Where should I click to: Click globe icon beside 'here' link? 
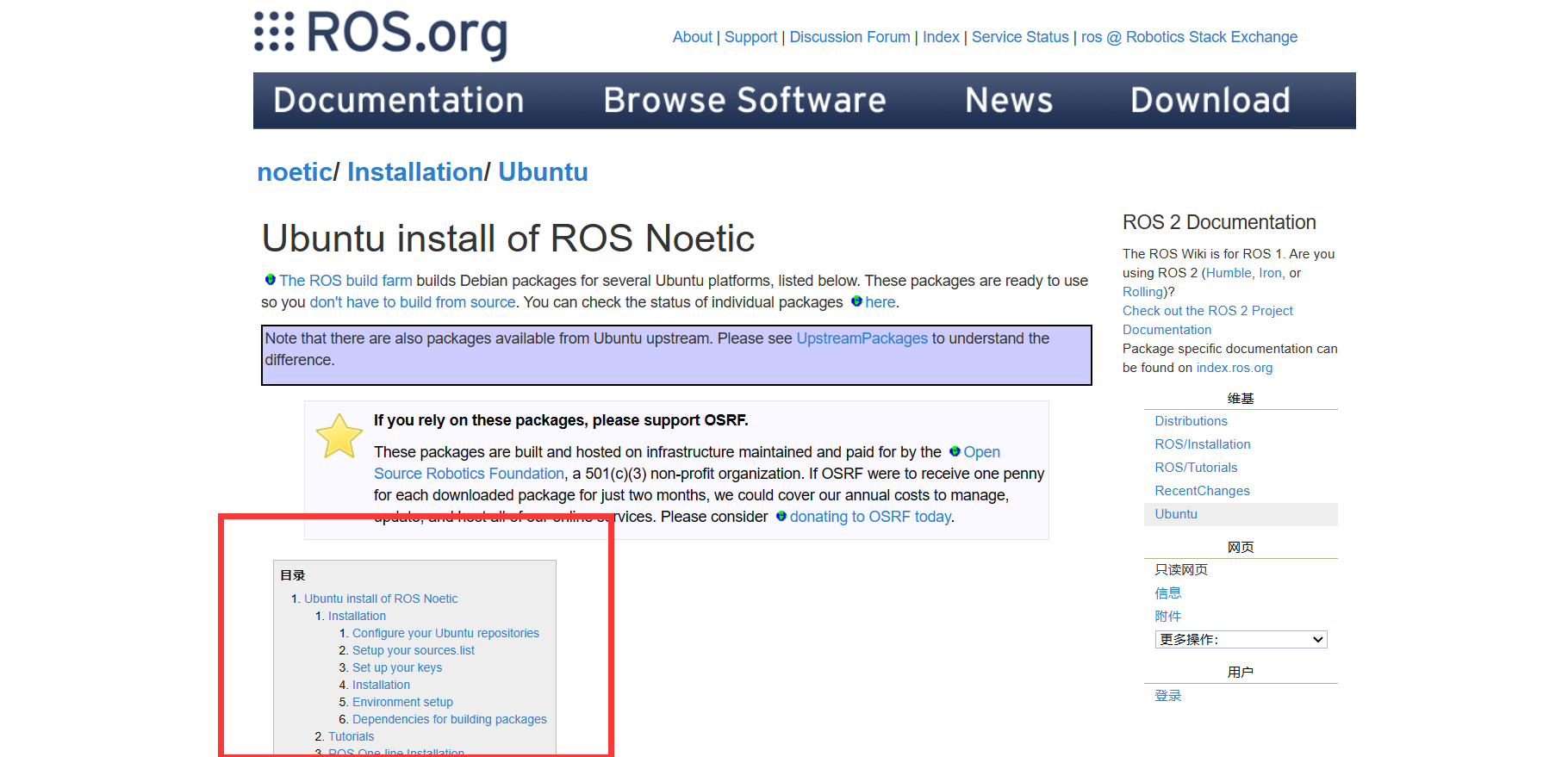[856, 301]
